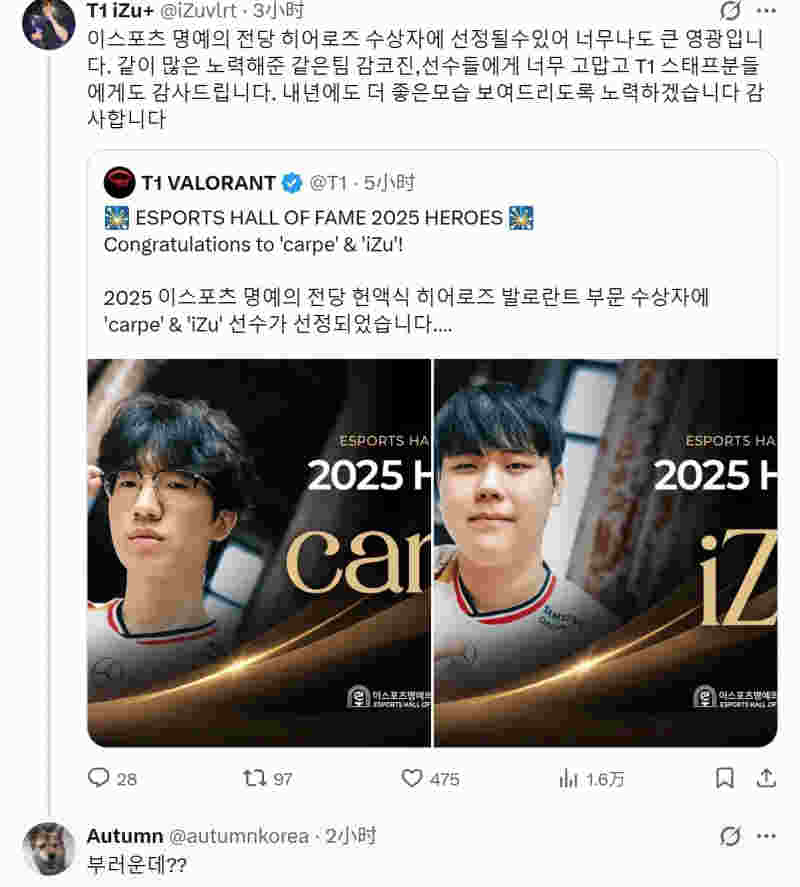Open the carpe Hall of Fame image
Screen dimensions: 800x887
259,553
